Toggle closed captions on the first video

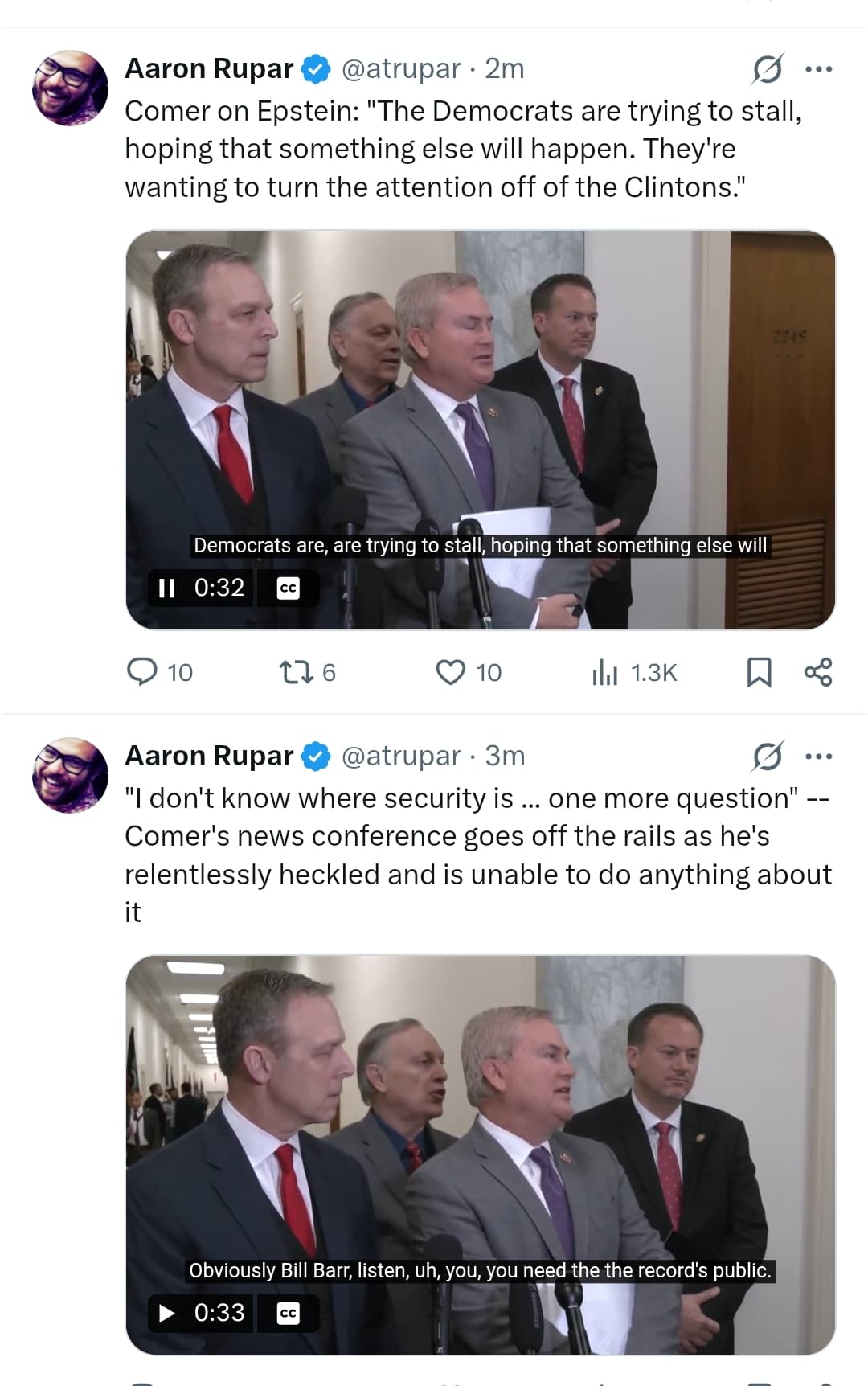tap(288, 588)
